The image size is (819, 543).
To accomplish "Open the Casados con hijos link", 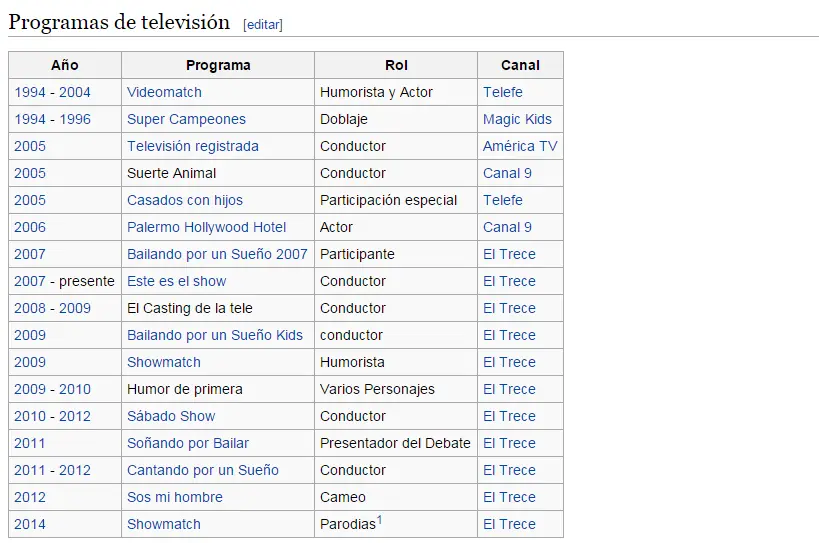I will (x=185, y=200).
